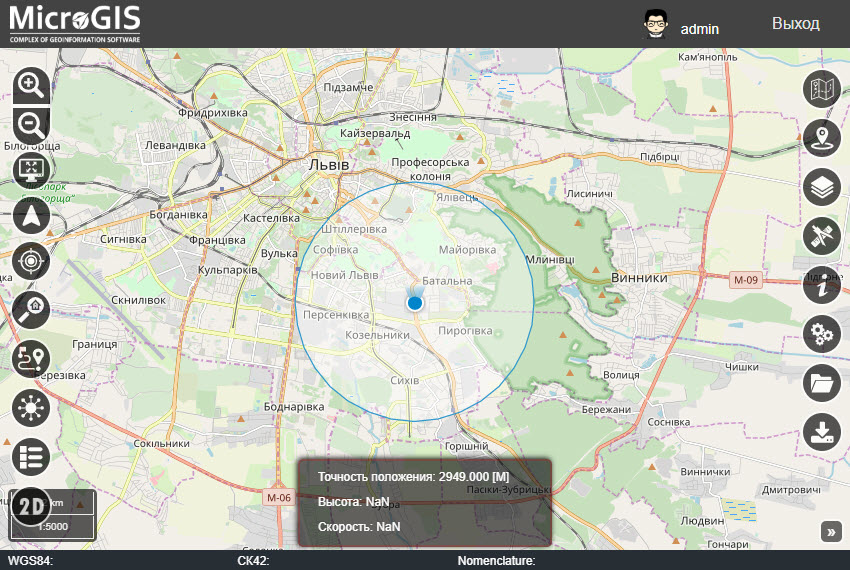This screenshot has height=570, width=850.
Task: Click the Сихів district label
Action: (404, 380)
